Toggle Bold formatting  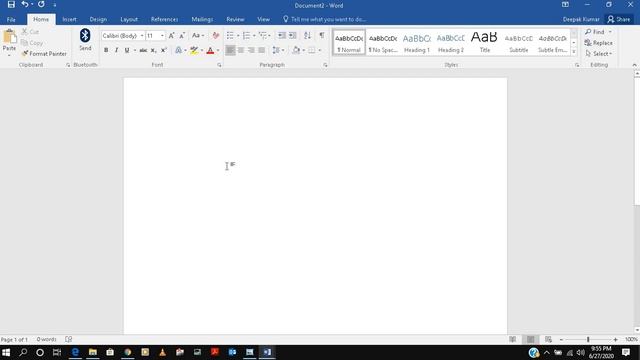click(x=106, y=50)
